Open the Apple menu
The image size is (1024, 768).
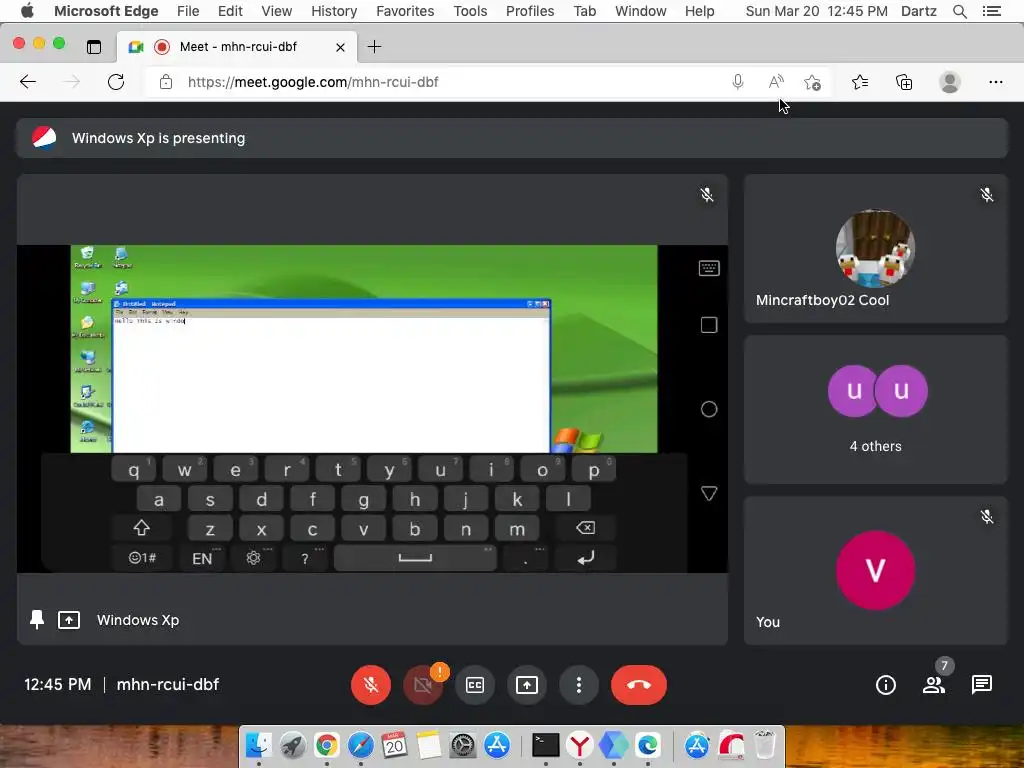(27, 11)
